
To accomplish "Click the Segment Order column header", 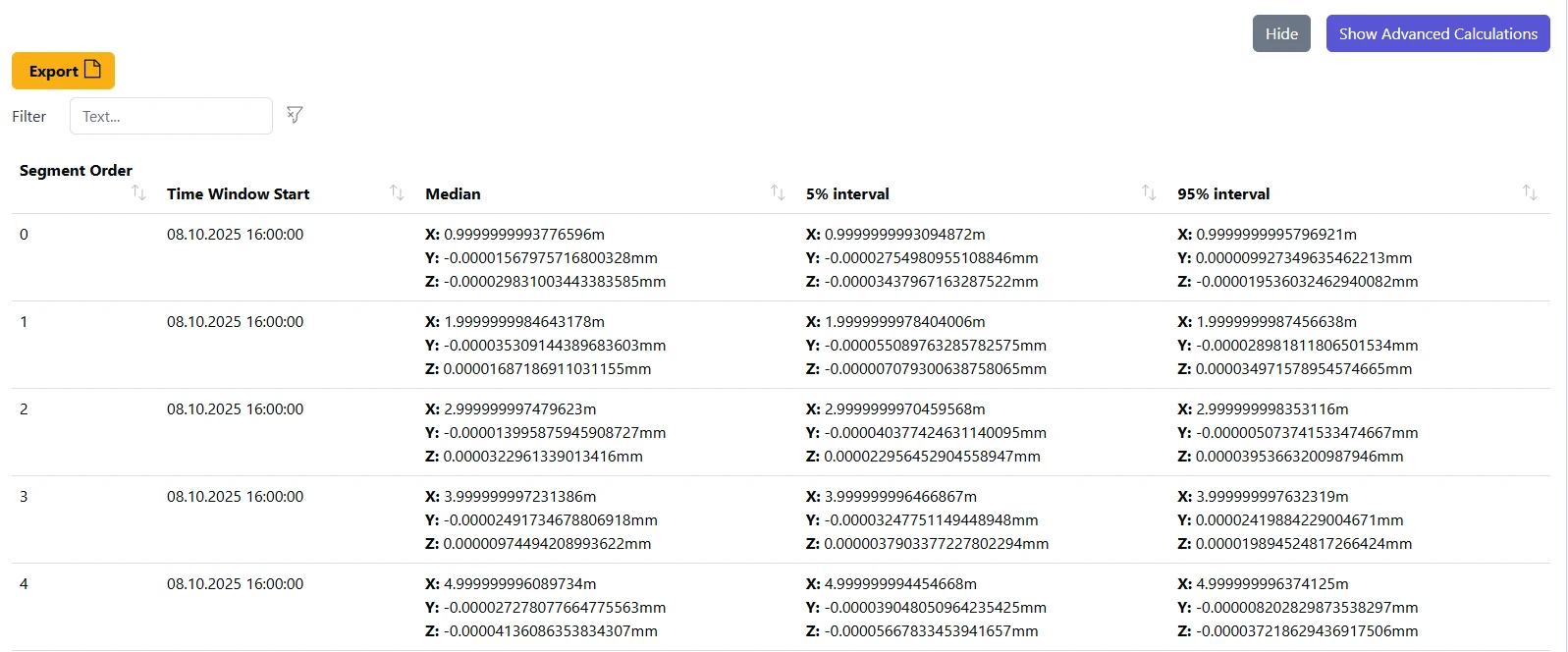I will click(76, 170).
